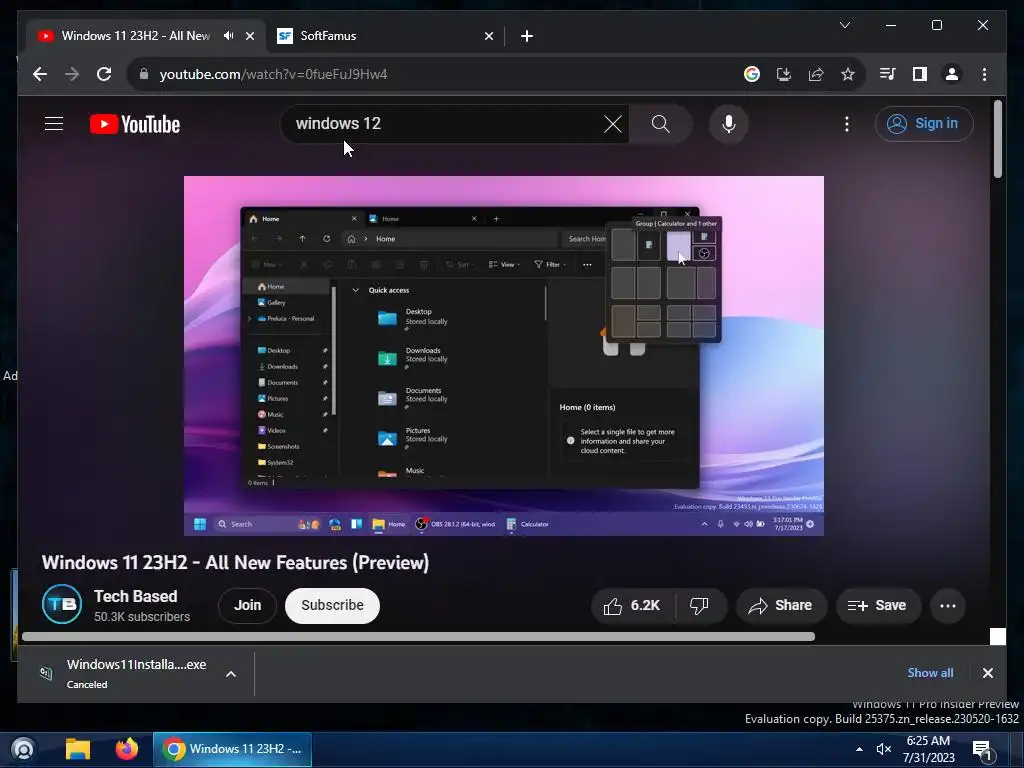Image resolution: width=1024 pixels, height=768 pixels.
Task: Open Tech Based channel avatar
Action: (x=62, y=604)
